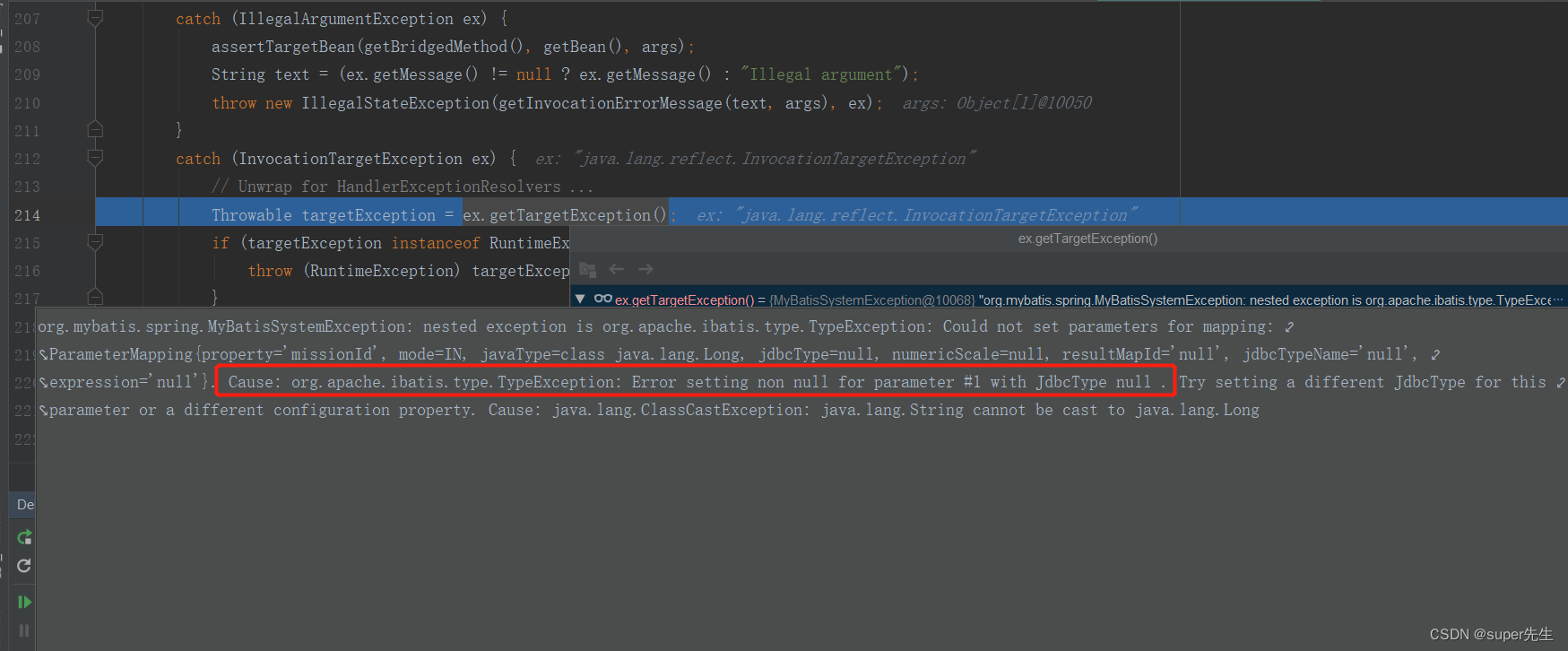Image resolution: width=1568 pixels, height=651 pixels.
Task: Click the "Illegal argument" string literal
Action: tap(821, 74)
